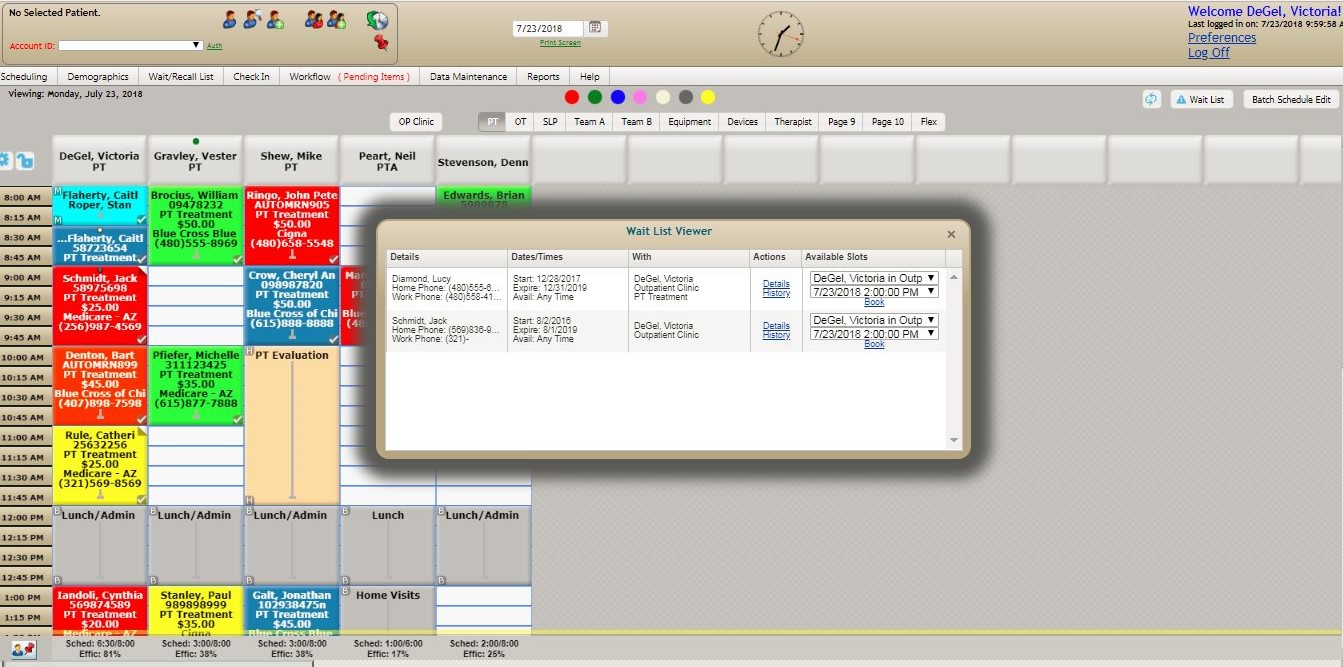Click the blue refresh schedule icon

point(1151,99)
